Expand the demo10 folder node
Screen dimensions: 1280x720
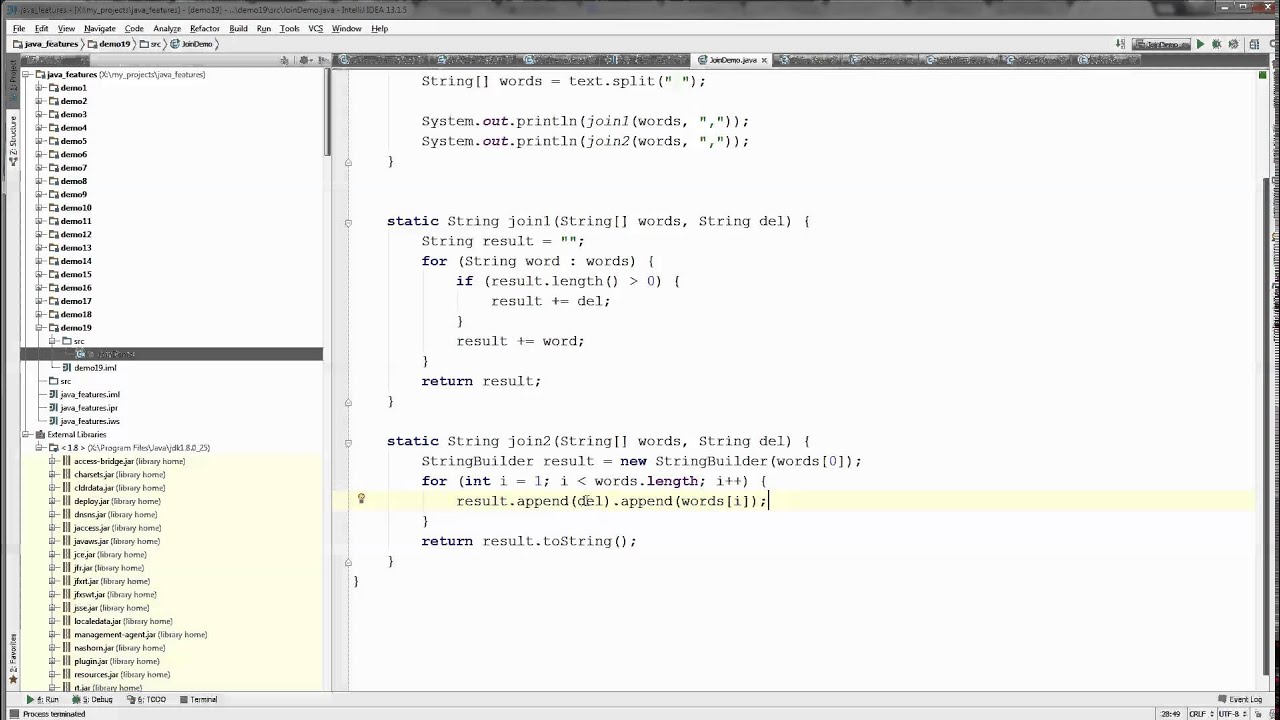click(x=39, y=208)
